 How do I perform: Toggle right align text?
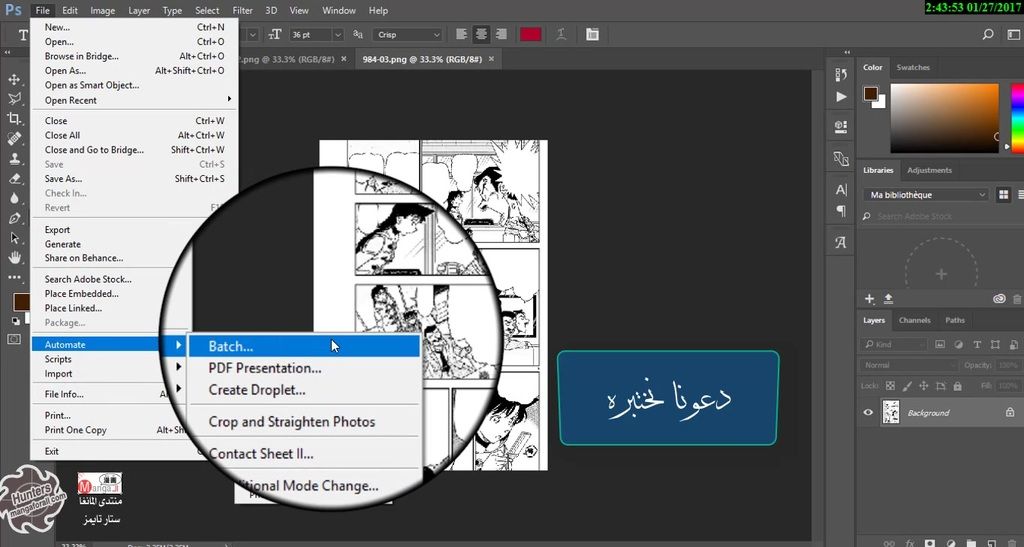point(501,35)
